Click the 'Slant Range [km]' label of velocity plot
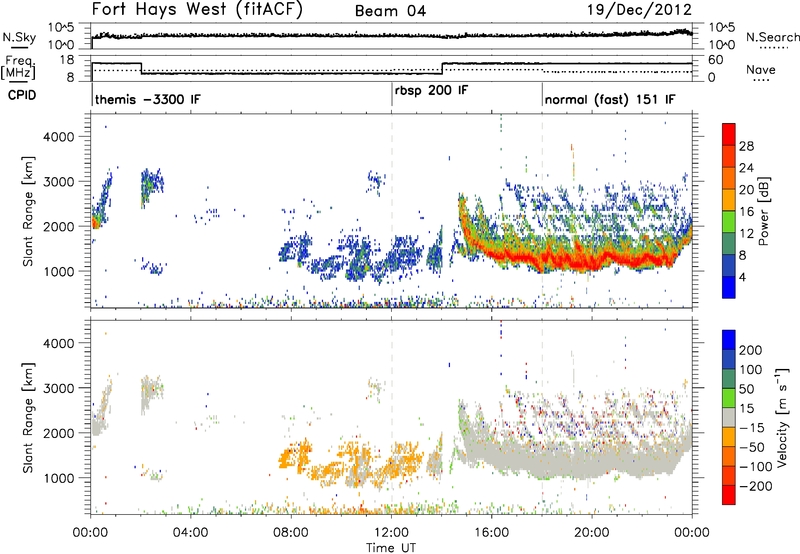 tap(28, 417)
